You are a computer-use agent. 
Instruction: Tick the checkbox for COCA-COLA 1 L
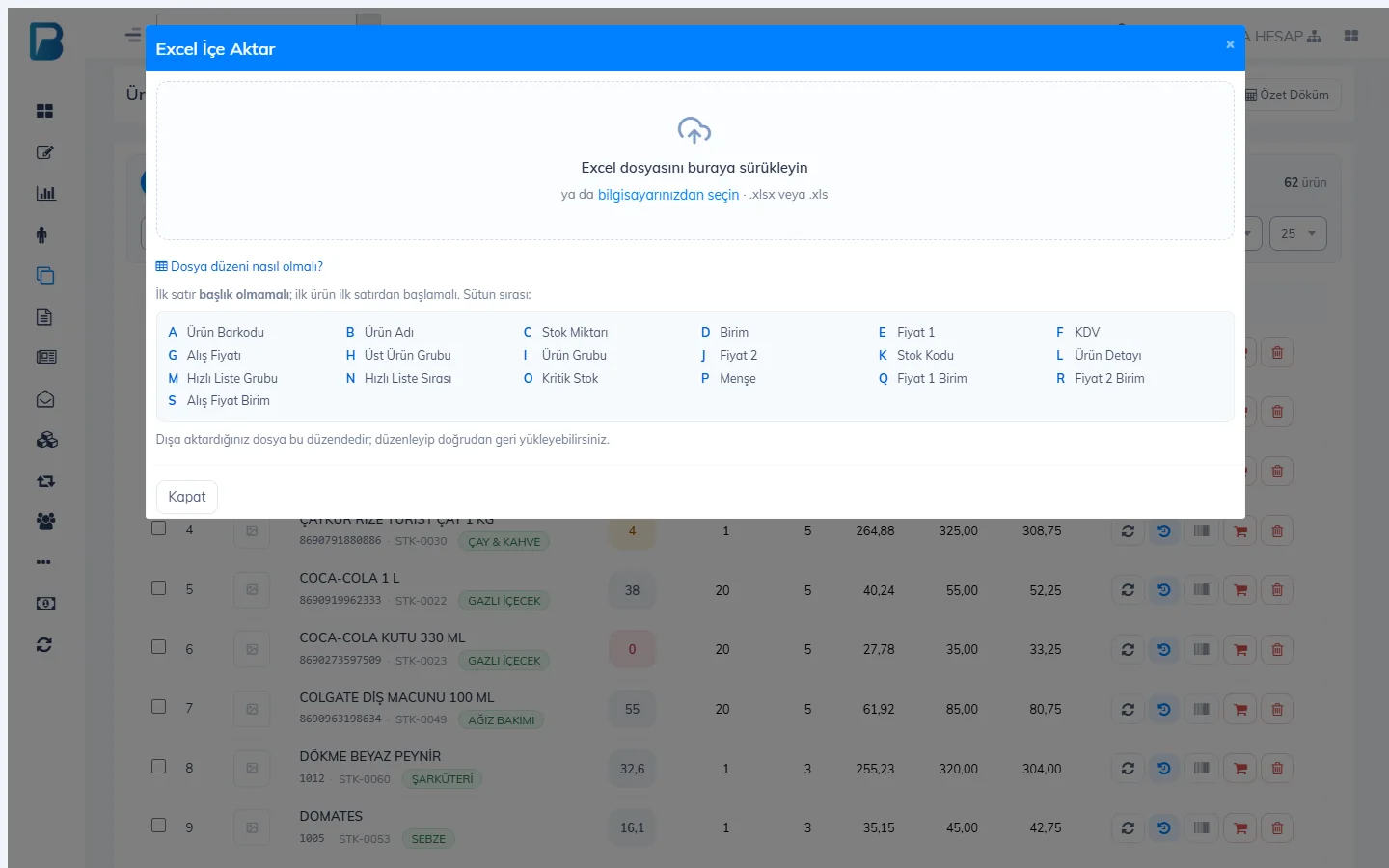tap(159, 588)
